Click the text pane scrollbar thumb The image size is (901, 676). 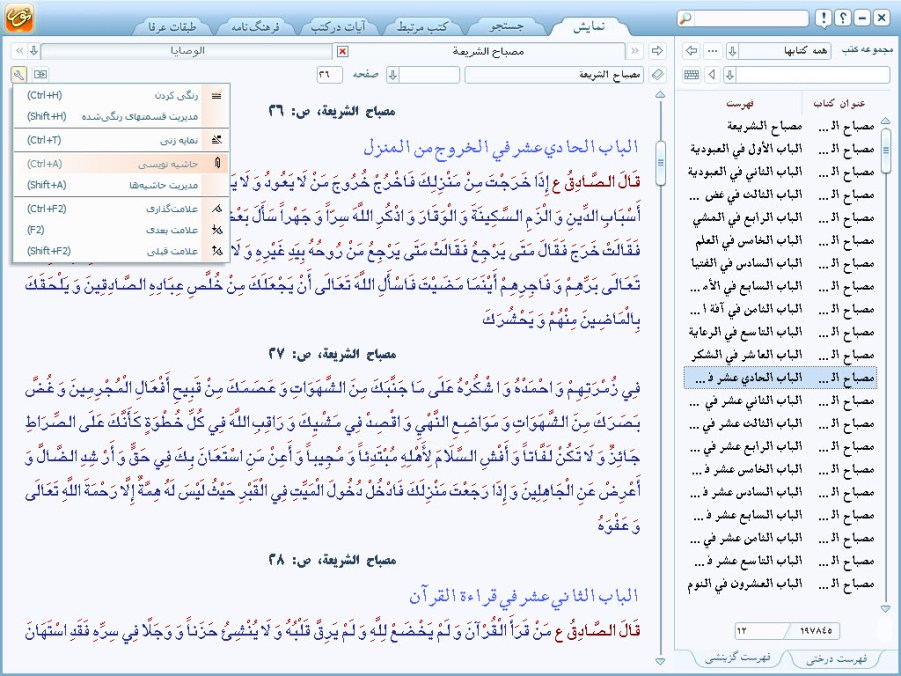pyautogui.click(x=660, y=163)
